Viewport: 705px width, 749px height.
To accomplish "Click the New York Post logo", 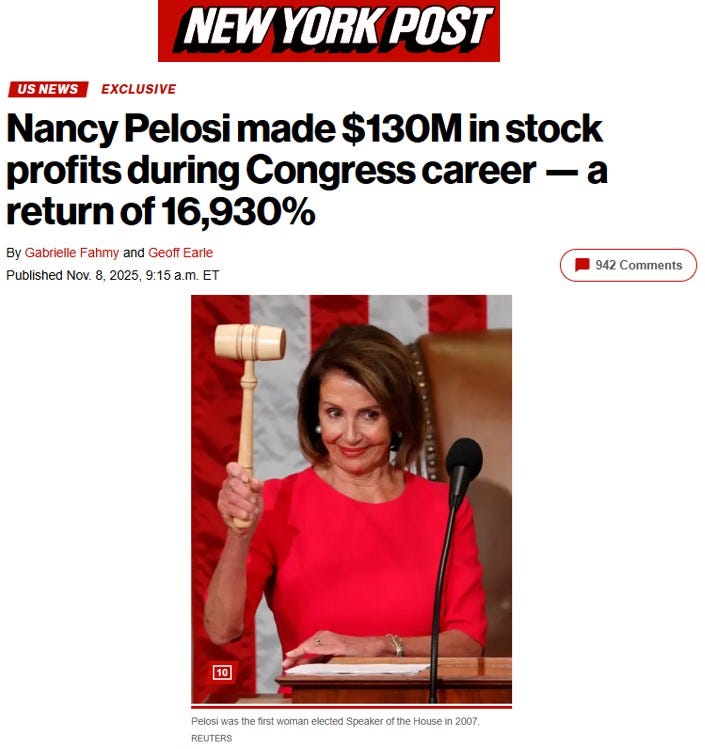I will [x=329, y=31].
